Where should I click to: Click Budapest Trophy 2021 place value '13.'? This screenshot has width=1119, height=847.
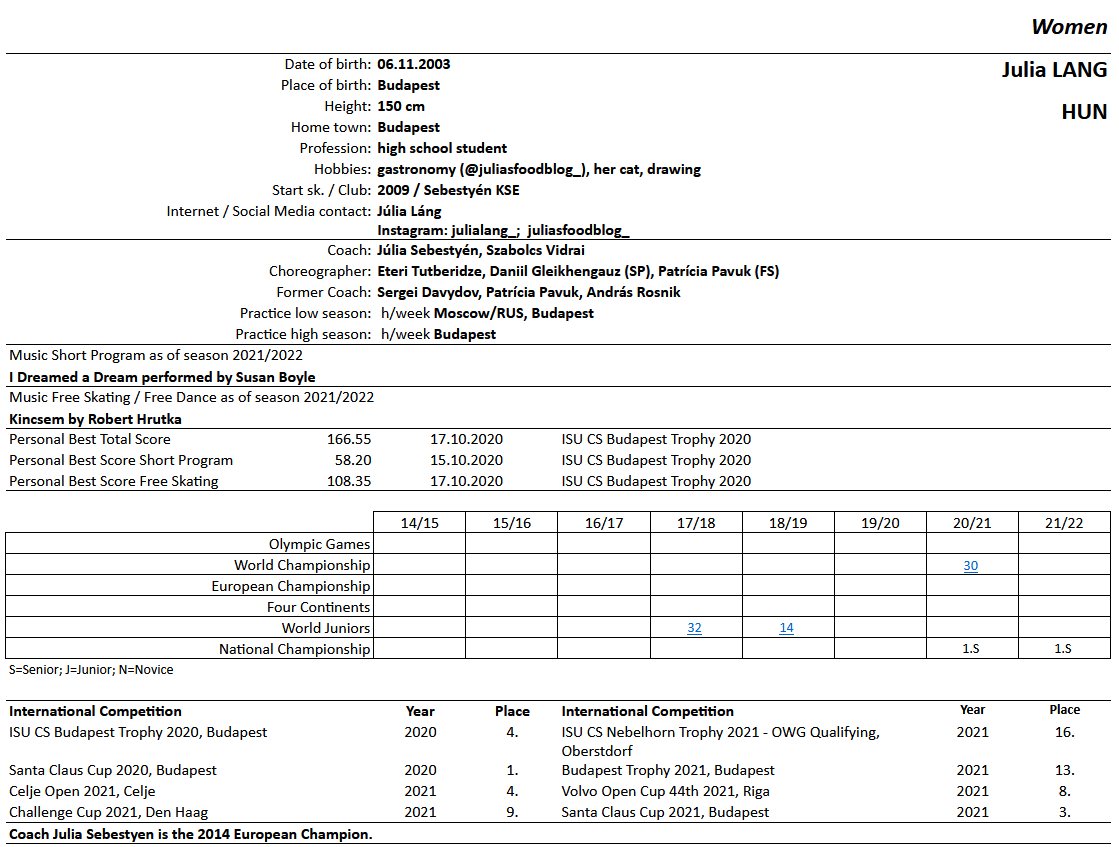click(x=1064, y=771)
